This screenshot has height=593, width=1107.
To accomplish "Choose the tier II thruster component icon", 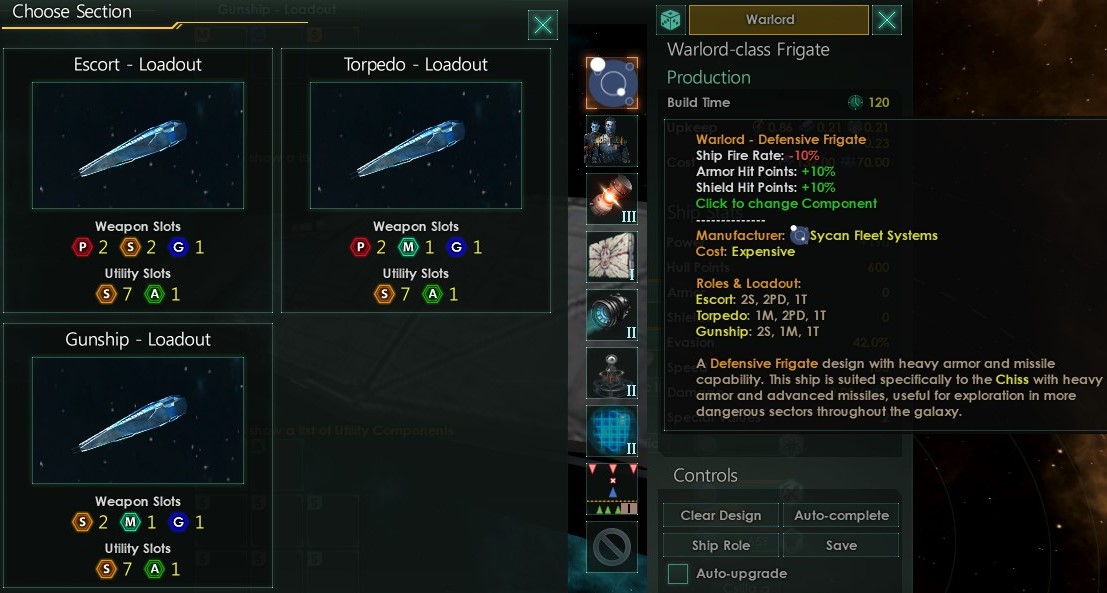I will point(611,315).
